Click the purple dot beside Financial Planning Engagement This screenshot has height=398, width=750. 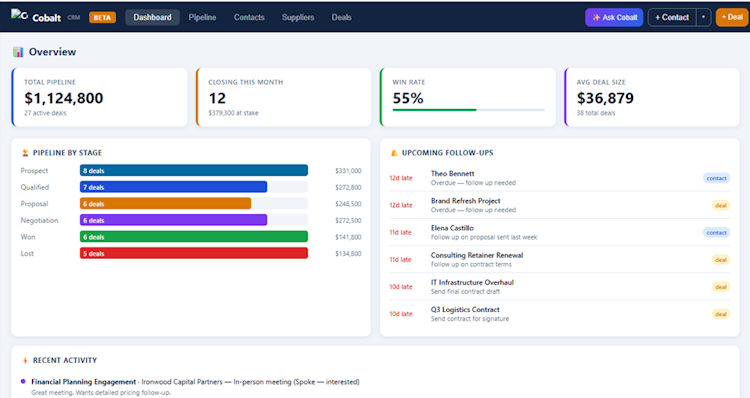pos(23,381)
